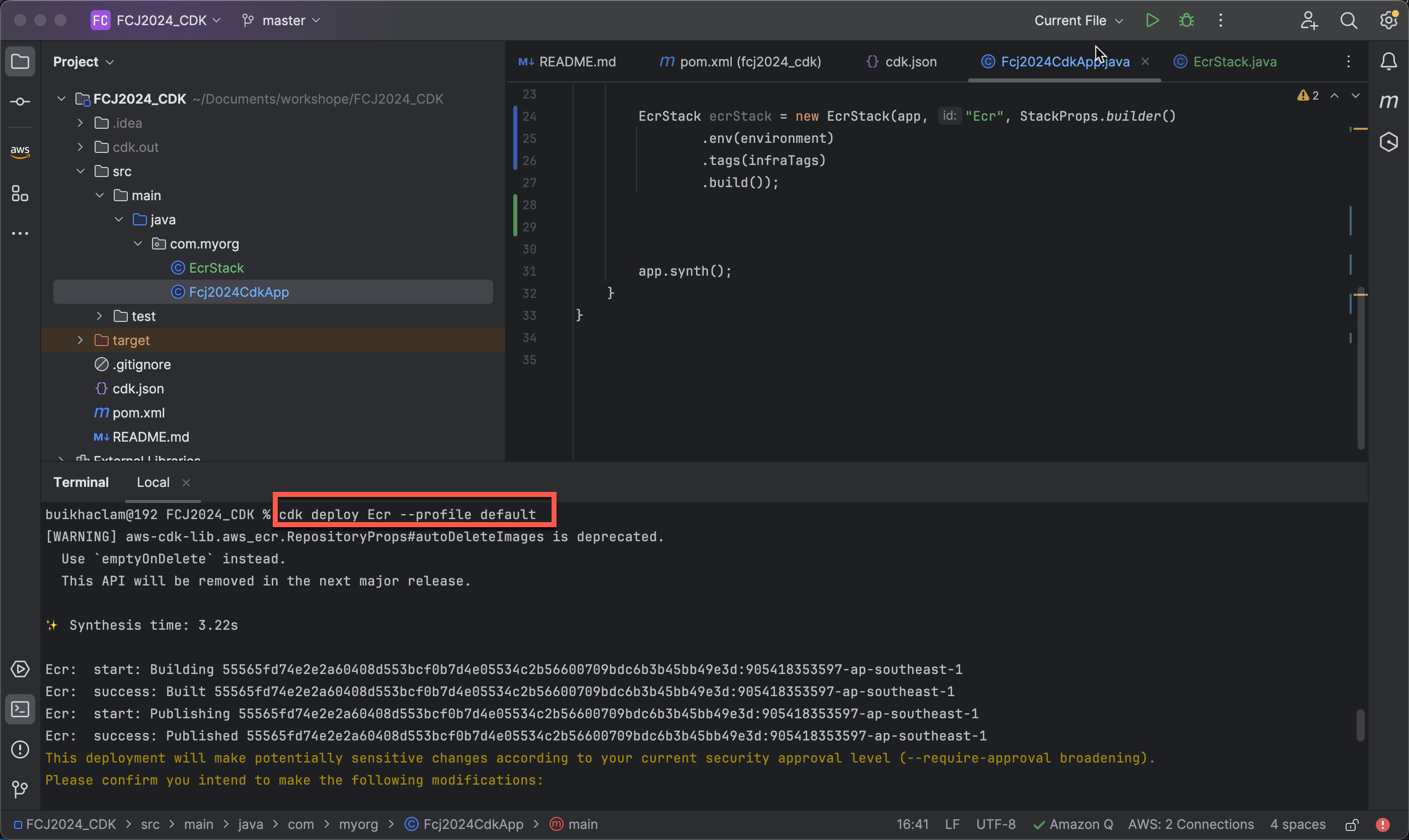The height and width of the screenshot is (840, 1409).
Task: Show more tool windows ellipsis
Action: (x=20, y=233)
